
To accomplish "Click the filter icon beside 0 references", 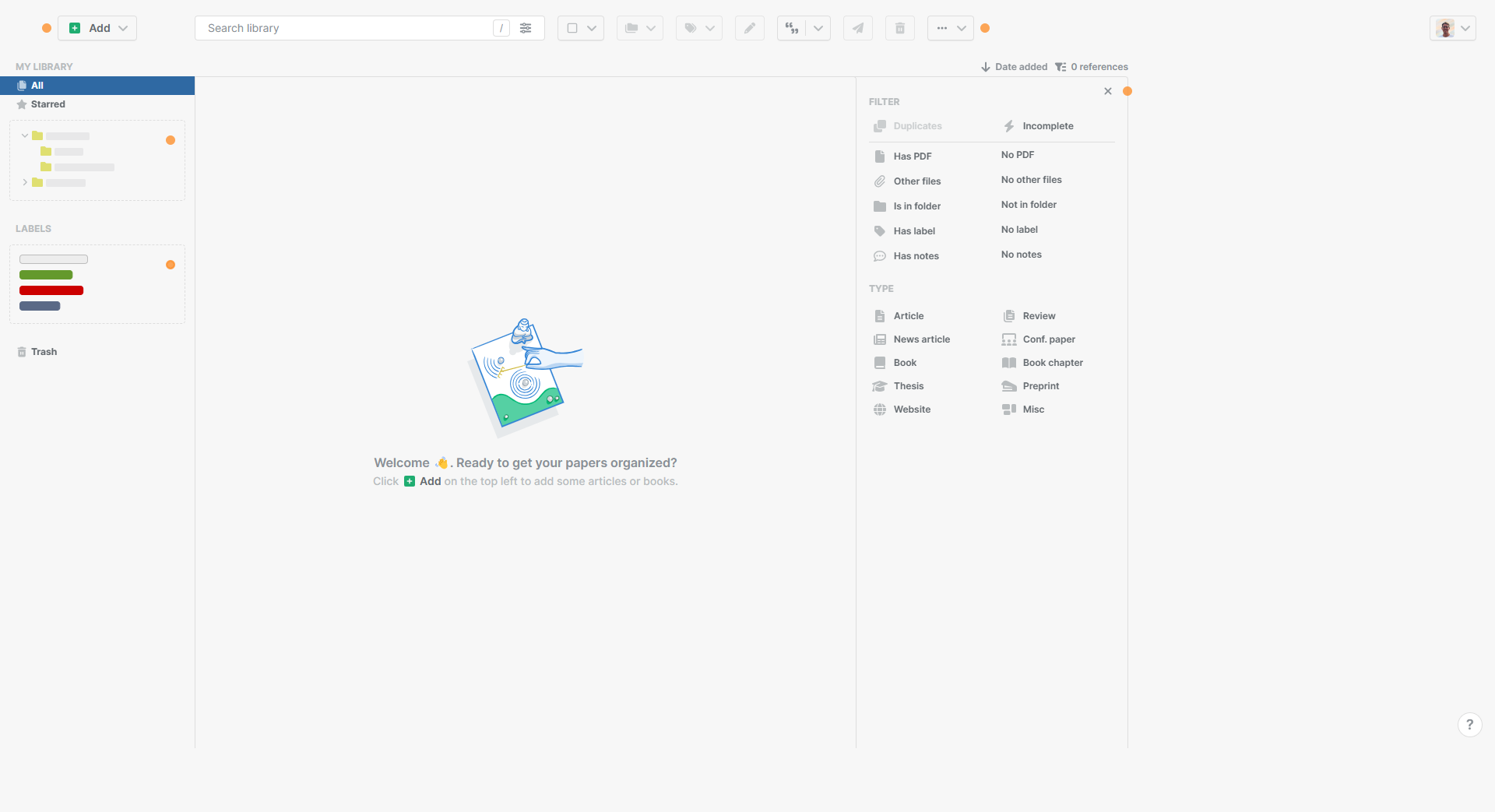I will point(1061,67).
